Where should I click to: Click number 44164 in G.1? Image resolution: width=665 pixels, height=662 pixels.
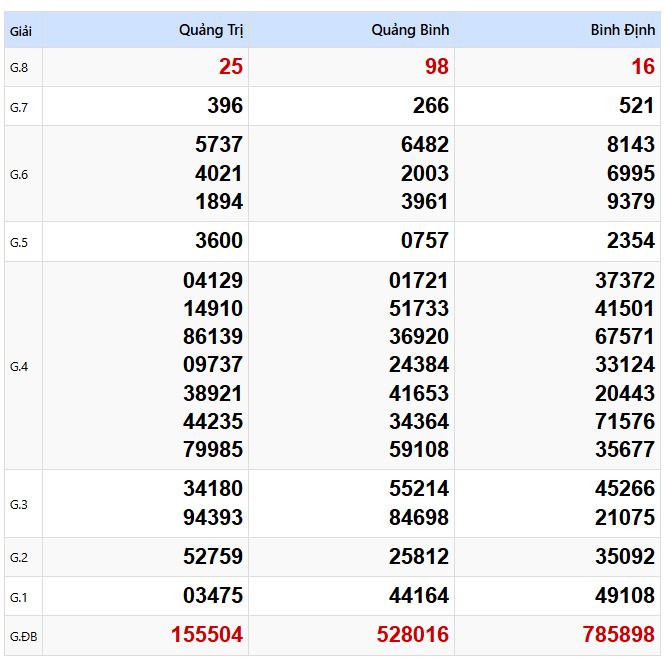pos(419,595)
